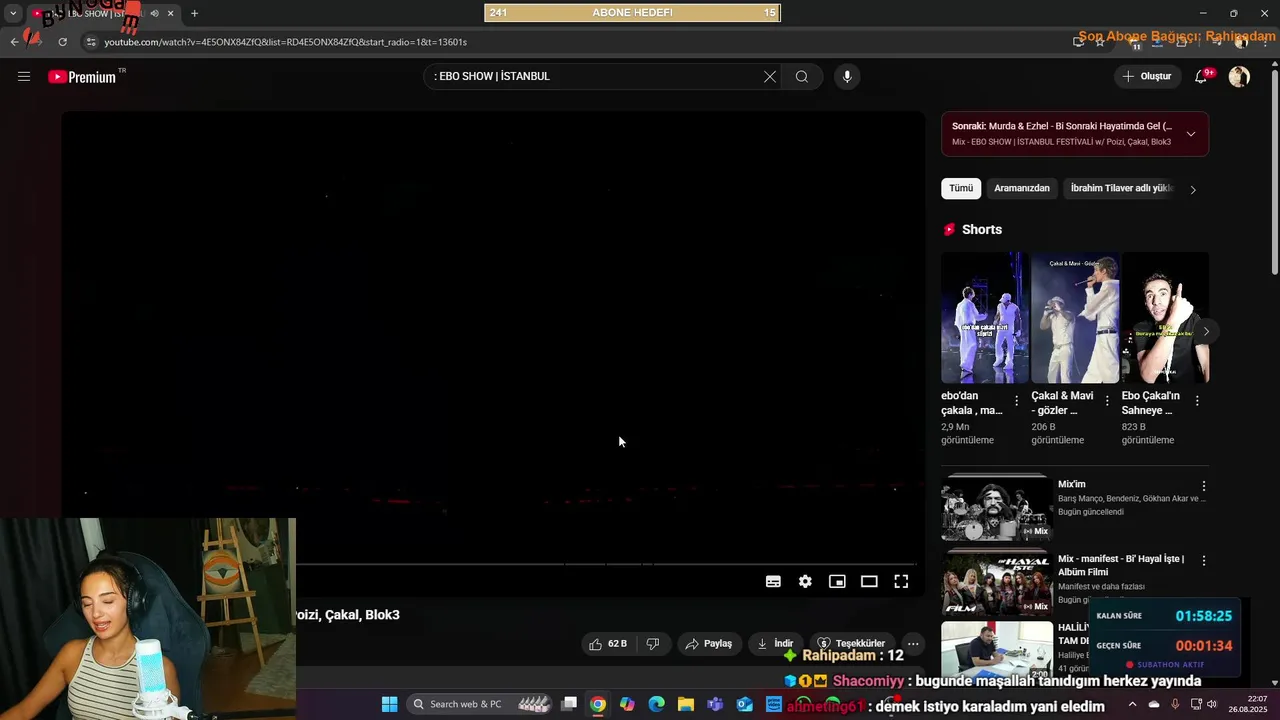
Task: Show next Shorts with the arrow
Action: click(x=1206, y=331)
